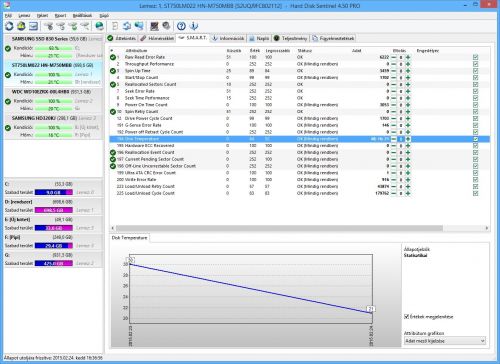This screenshot has width=500, height=364.
Task: Click the help question mark toolbar icon
Action: [181, 26]
